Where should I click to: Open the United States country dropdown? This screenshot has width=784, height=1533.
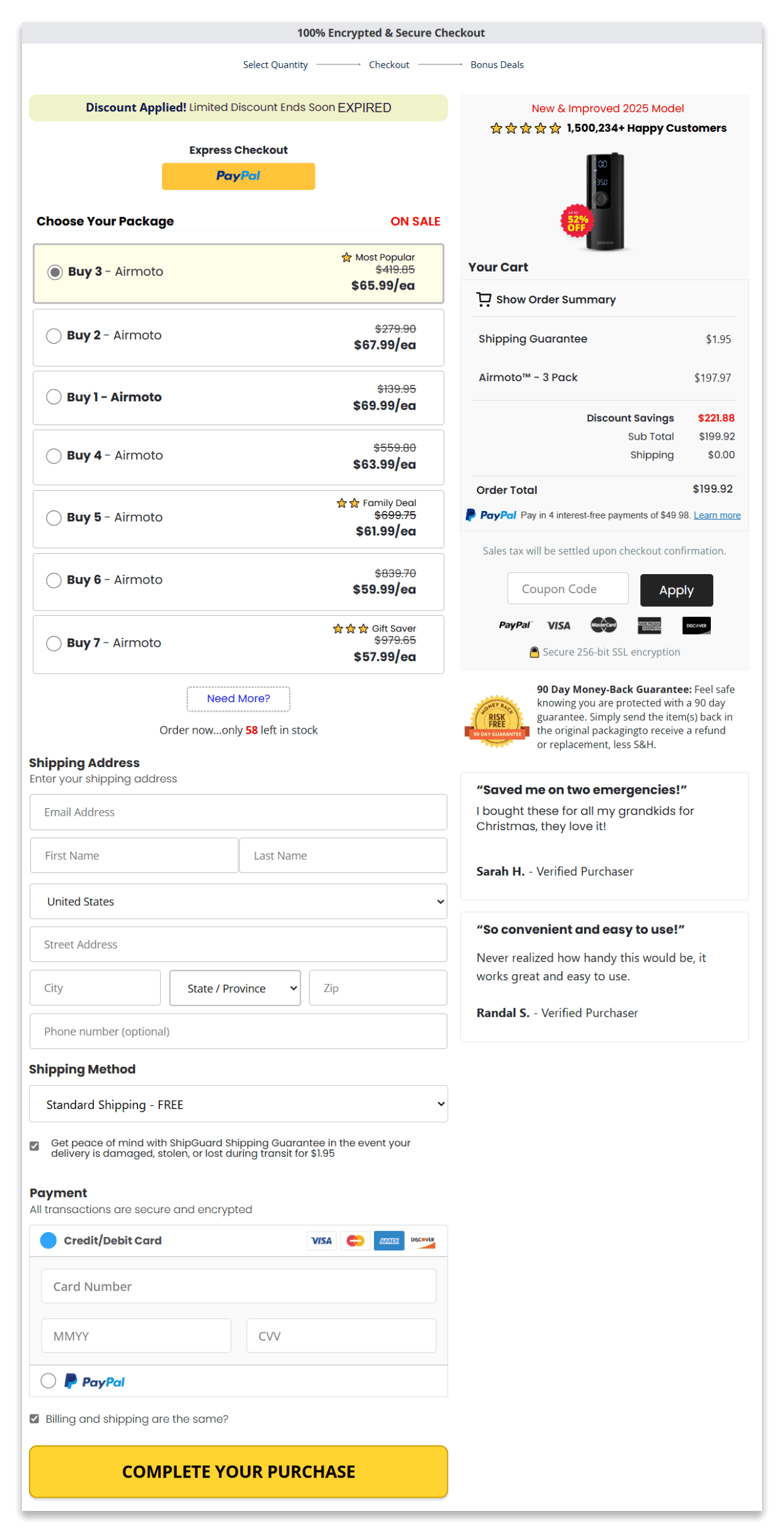tap(238, 902)
